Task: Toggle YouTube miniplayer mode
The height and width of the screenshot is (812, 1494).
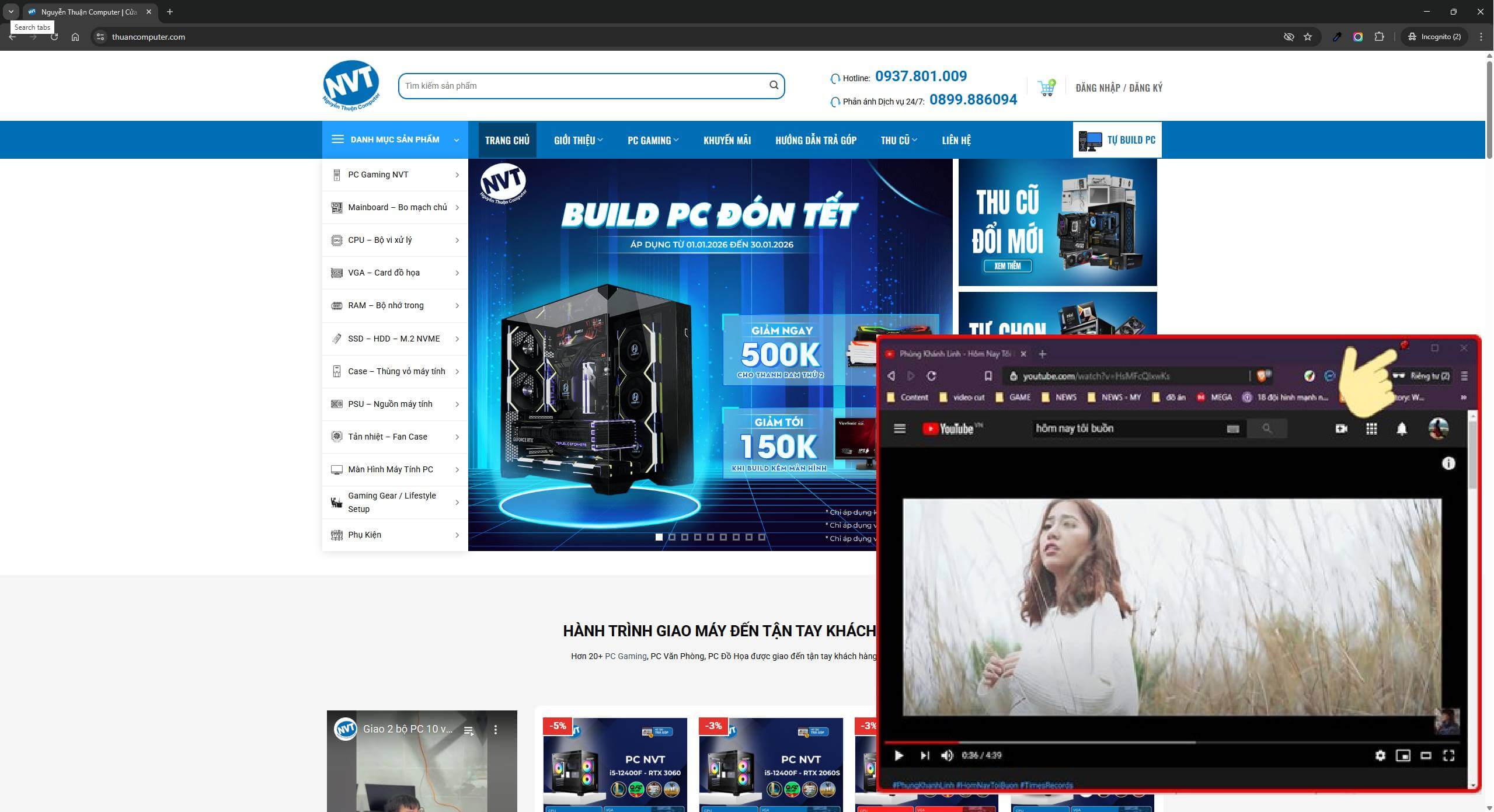Action: tap(1403, 755)
